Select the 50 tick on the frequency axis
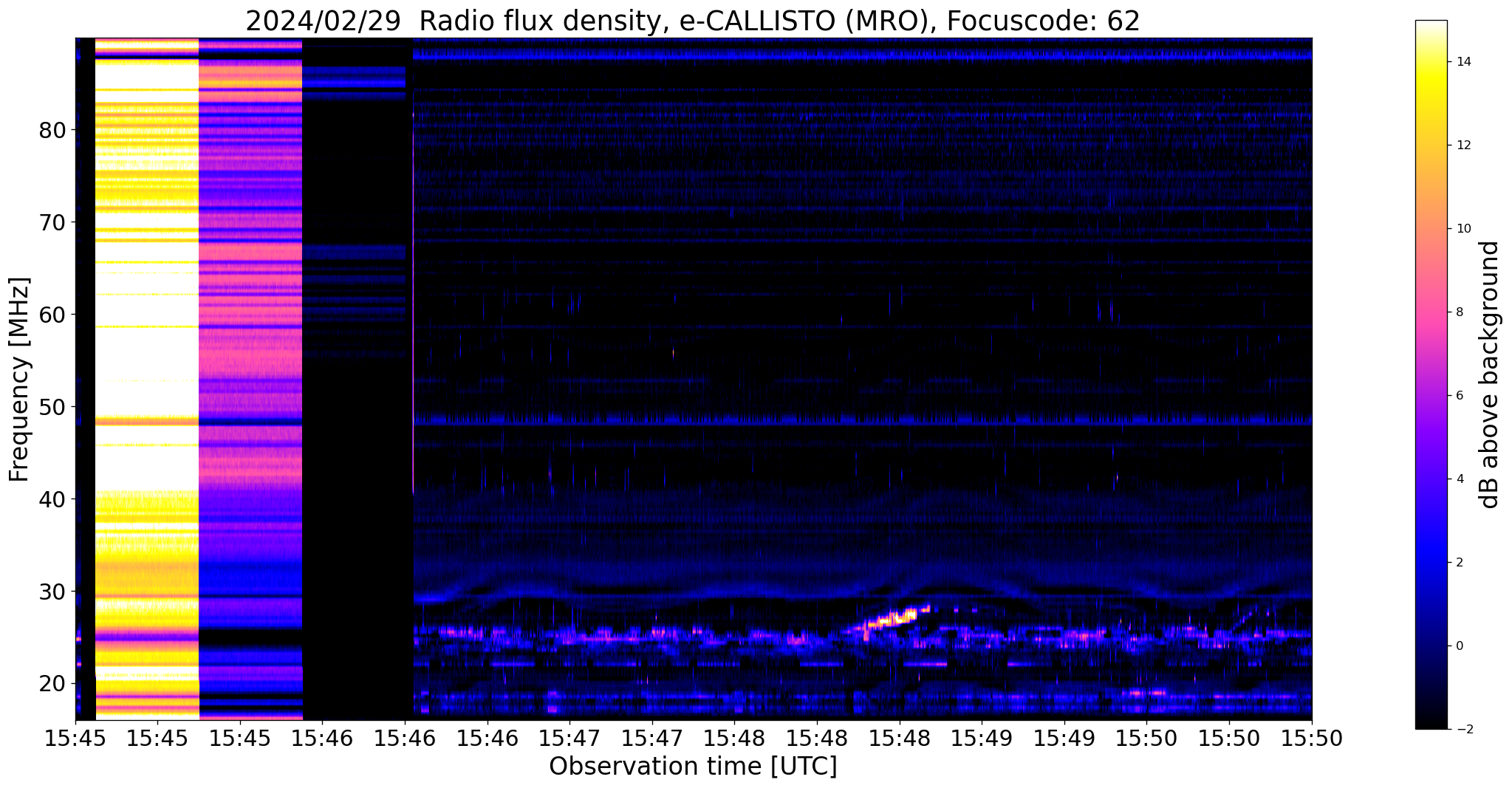The height and width of the screenshot is (788, 1512). pyautogui.click(x=52, y=407)
